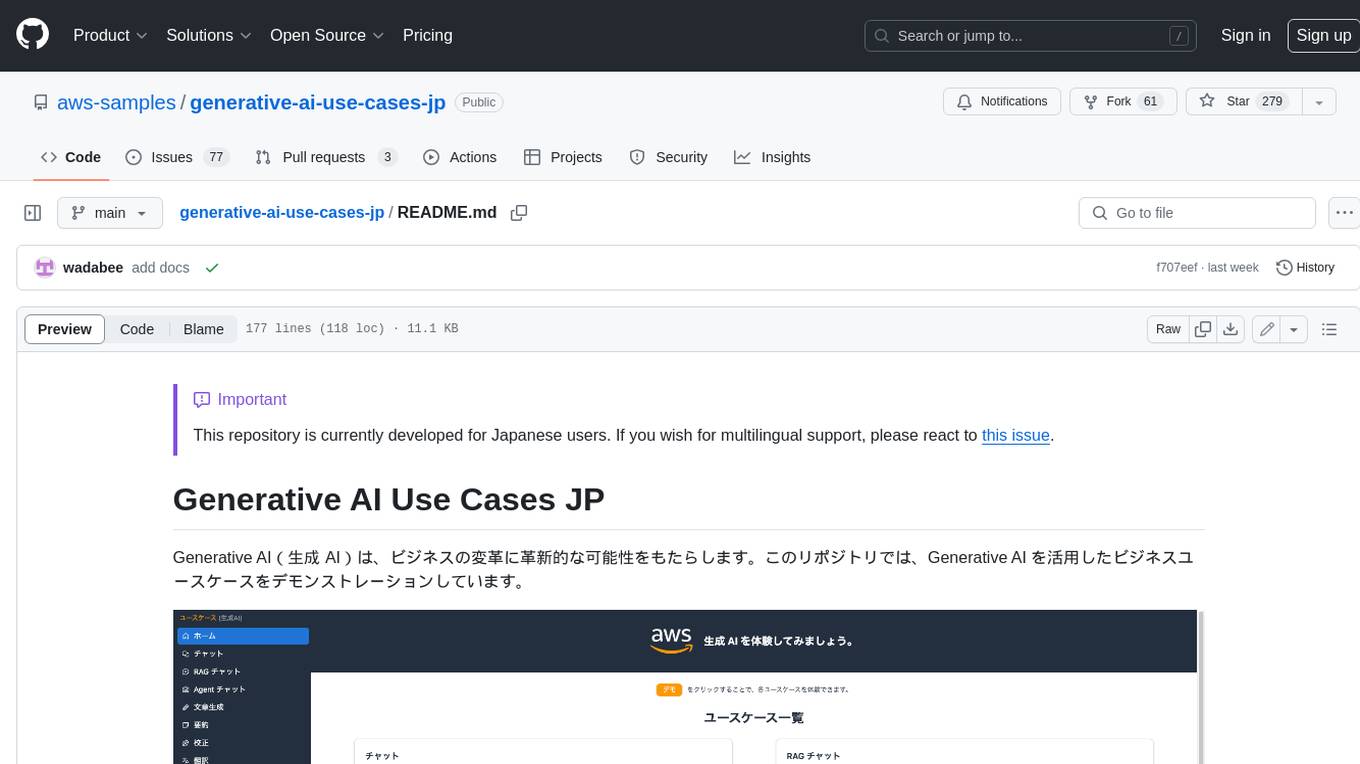
Task: Copy the raw file contents
Action: tap(1203, 329)
